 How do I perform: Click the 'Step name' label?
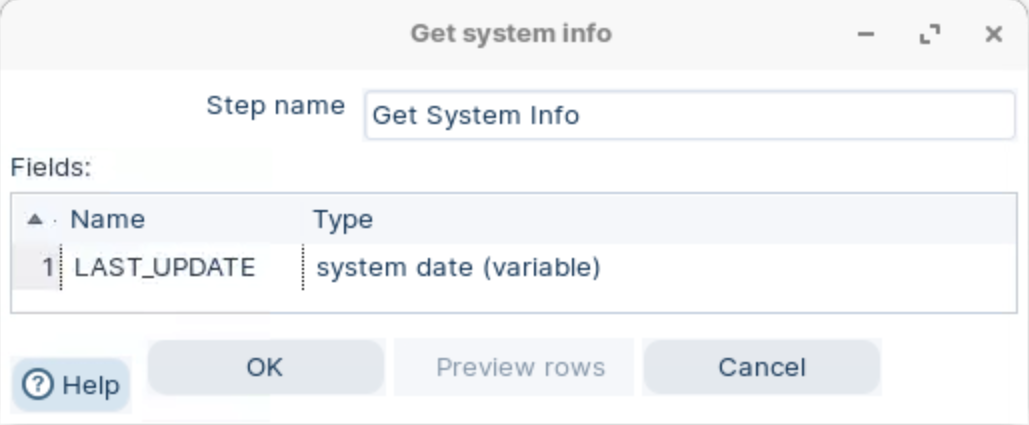[275, 105]
